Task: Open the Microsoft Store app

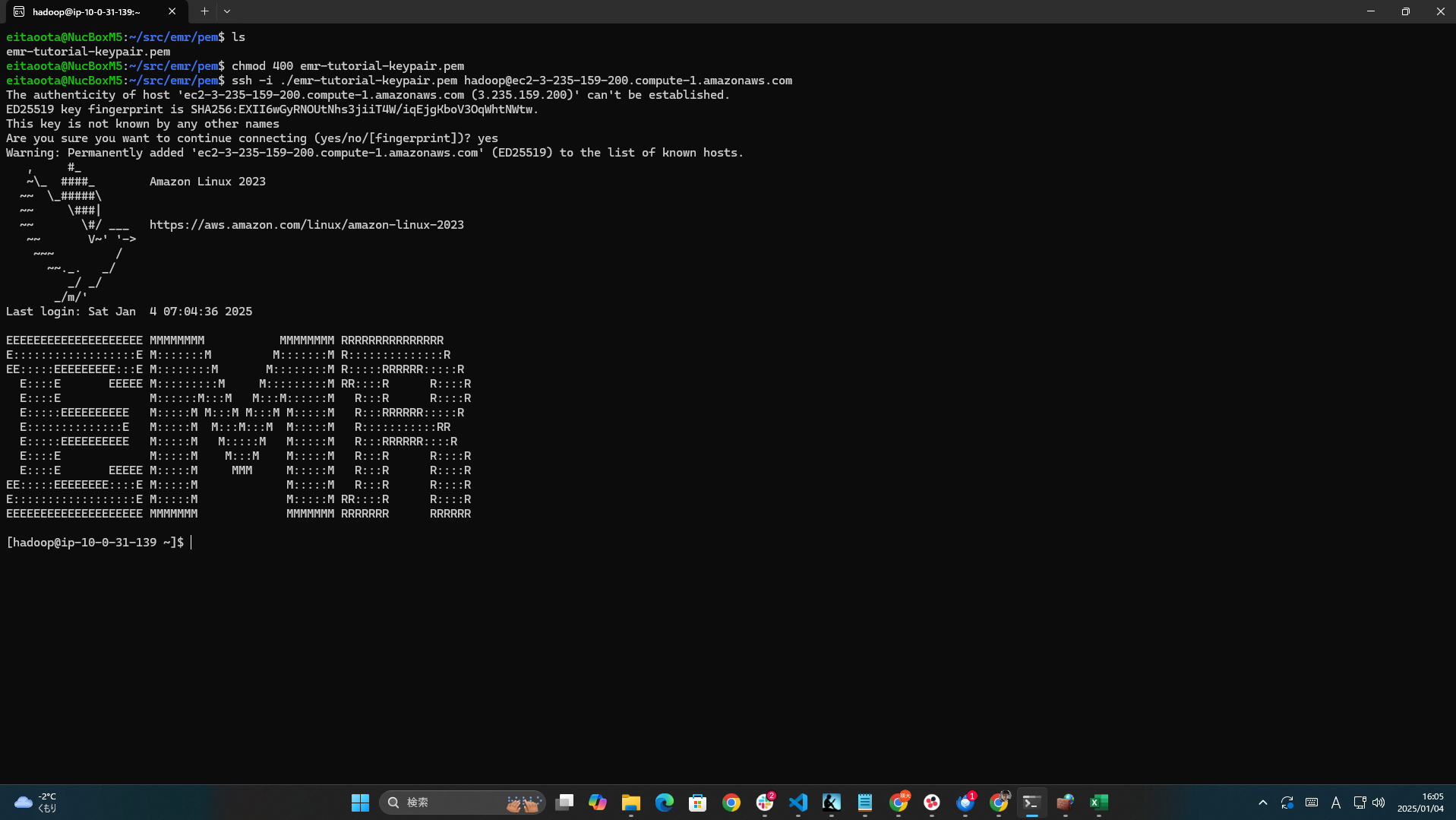Action: pyautogui.click(x=698, y=803)
